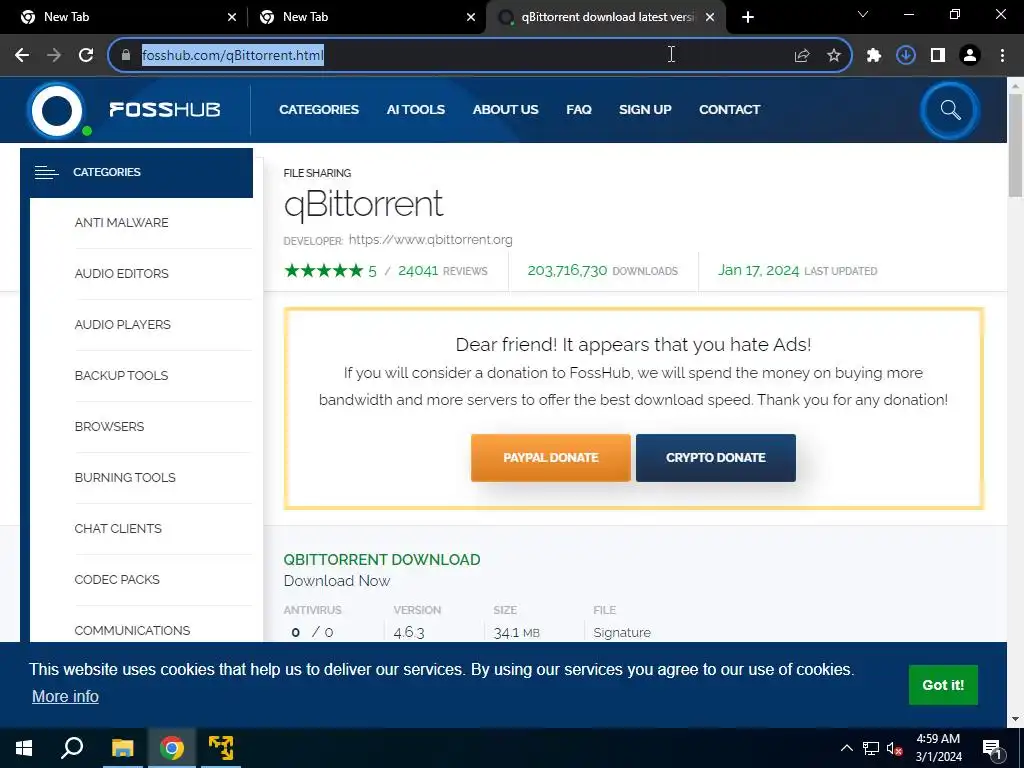Open the qbittorrent.org developer link
This screenshot has height=768, width=1024.
[430, 240]
